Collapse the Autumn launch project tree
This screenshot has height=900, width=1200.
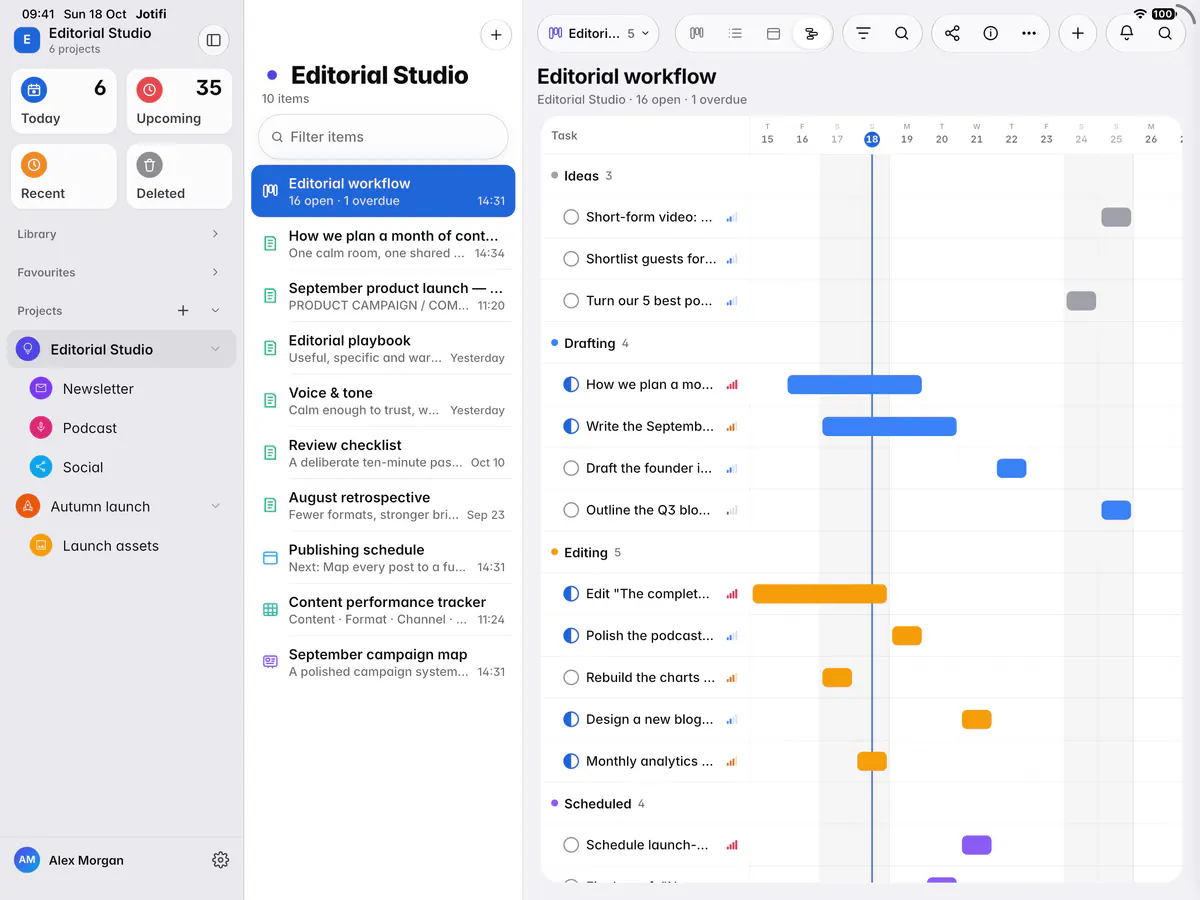215,507
